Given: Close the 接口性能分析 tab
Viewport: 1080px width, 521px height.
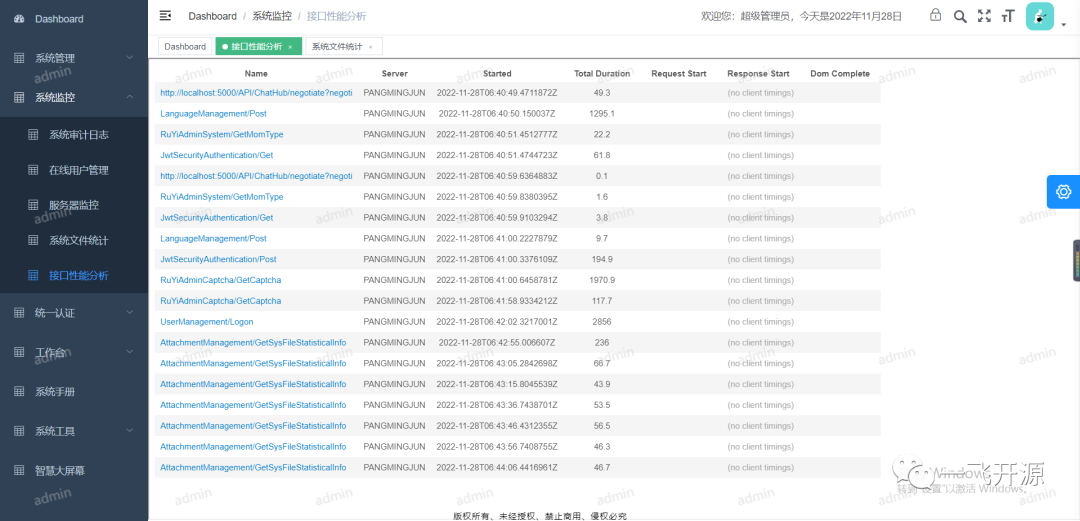Looking at the screenshot, I should click(290, 47).
